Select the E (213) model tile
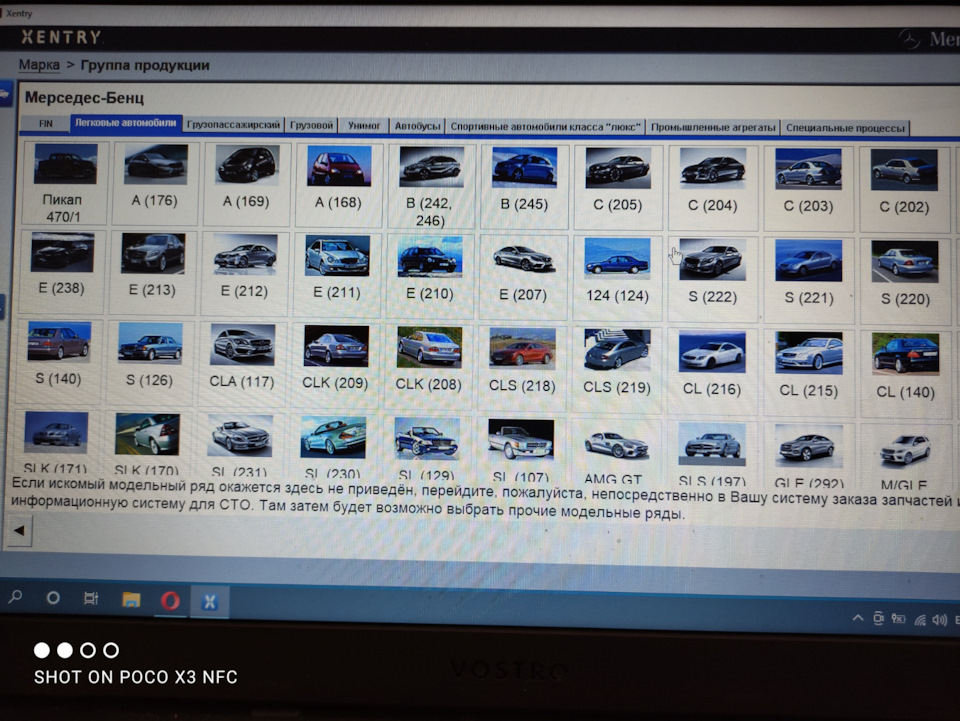Screen dimensions: 960x721 [152, 272]
